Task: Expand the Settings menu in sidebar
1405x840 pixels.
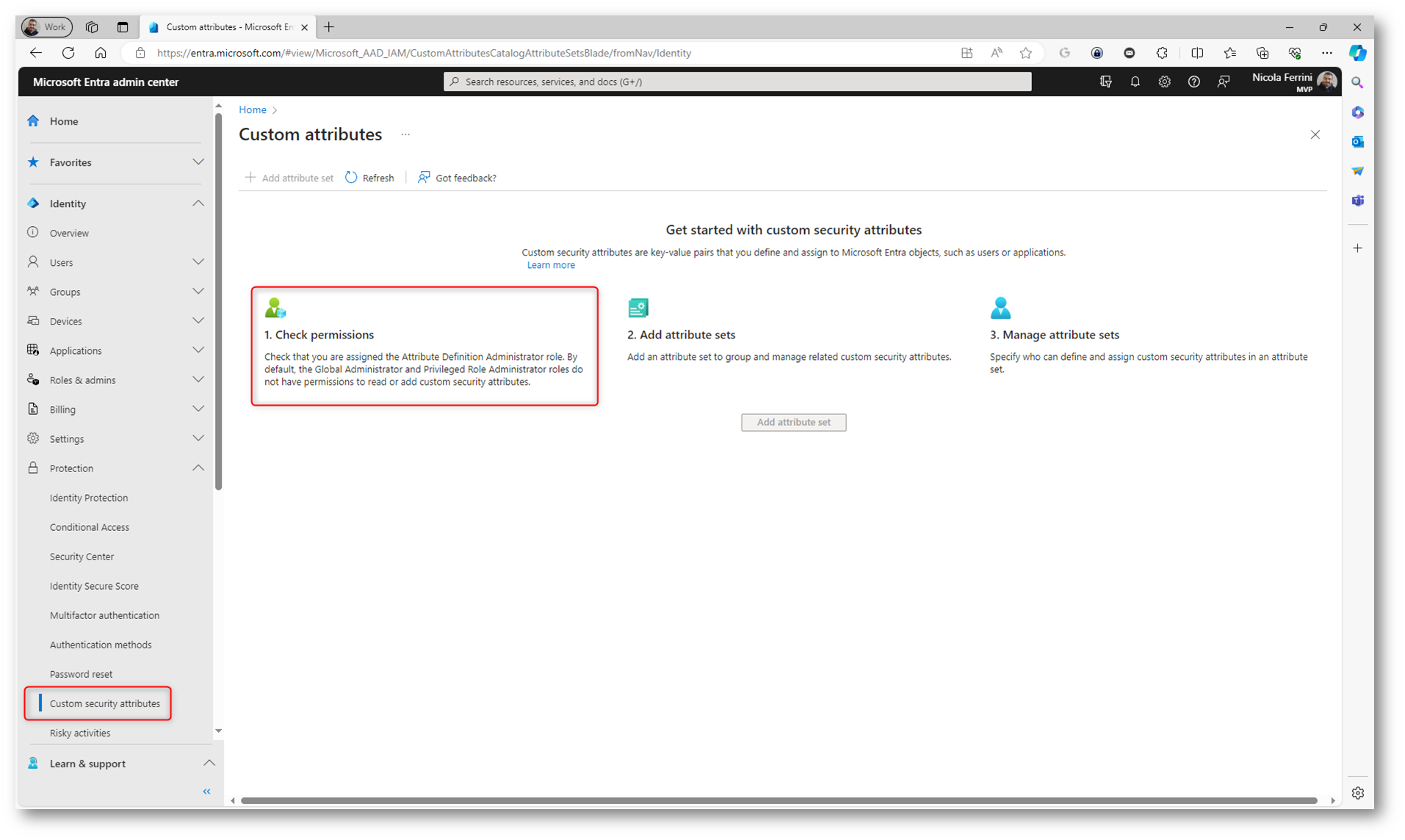Action: (198, 438)
